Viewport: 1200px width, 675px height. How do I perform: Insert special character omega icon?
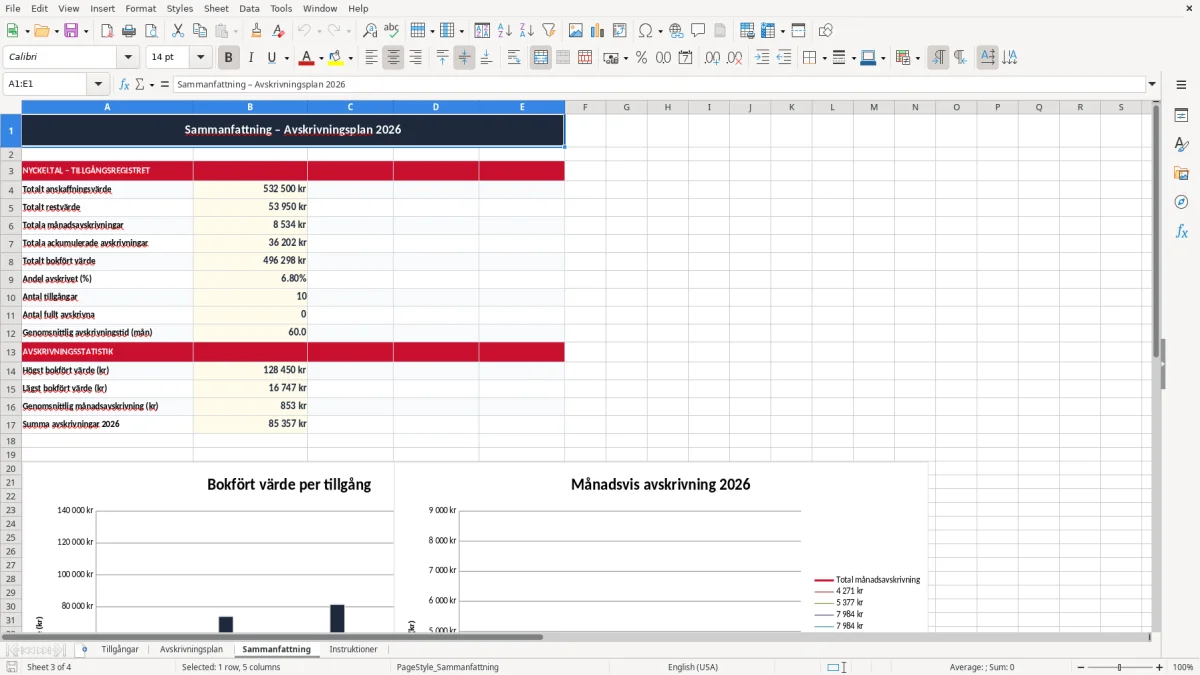point(645,31)
